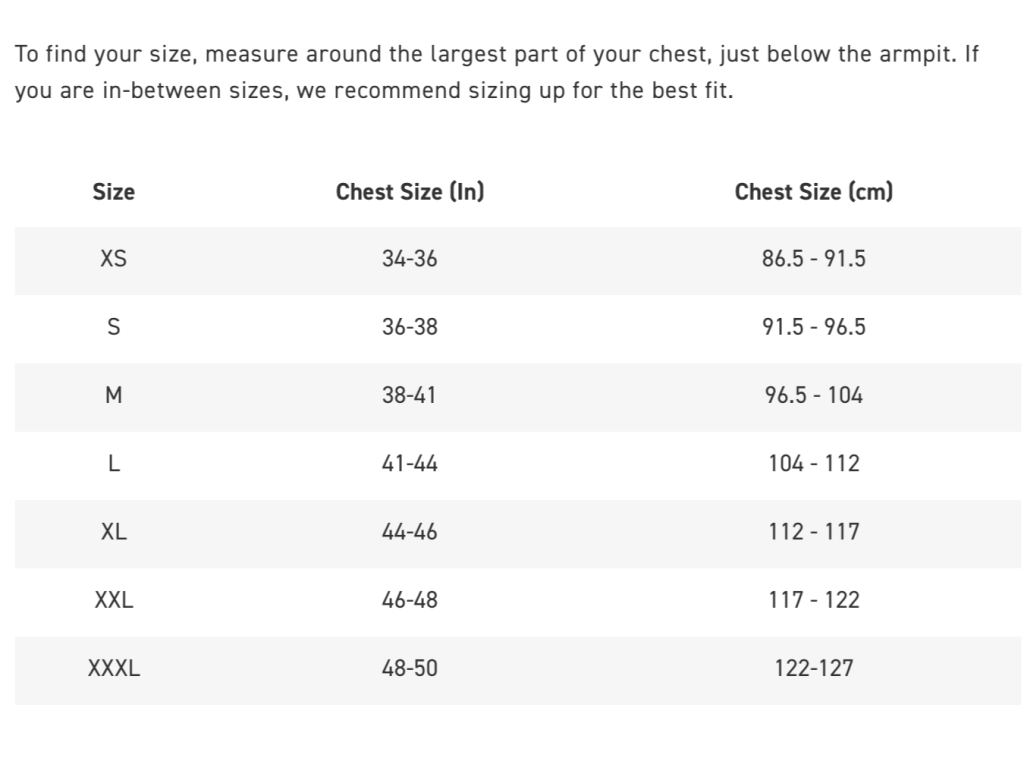
Task: Select the XXXL size row label
Action: [114, 668]
